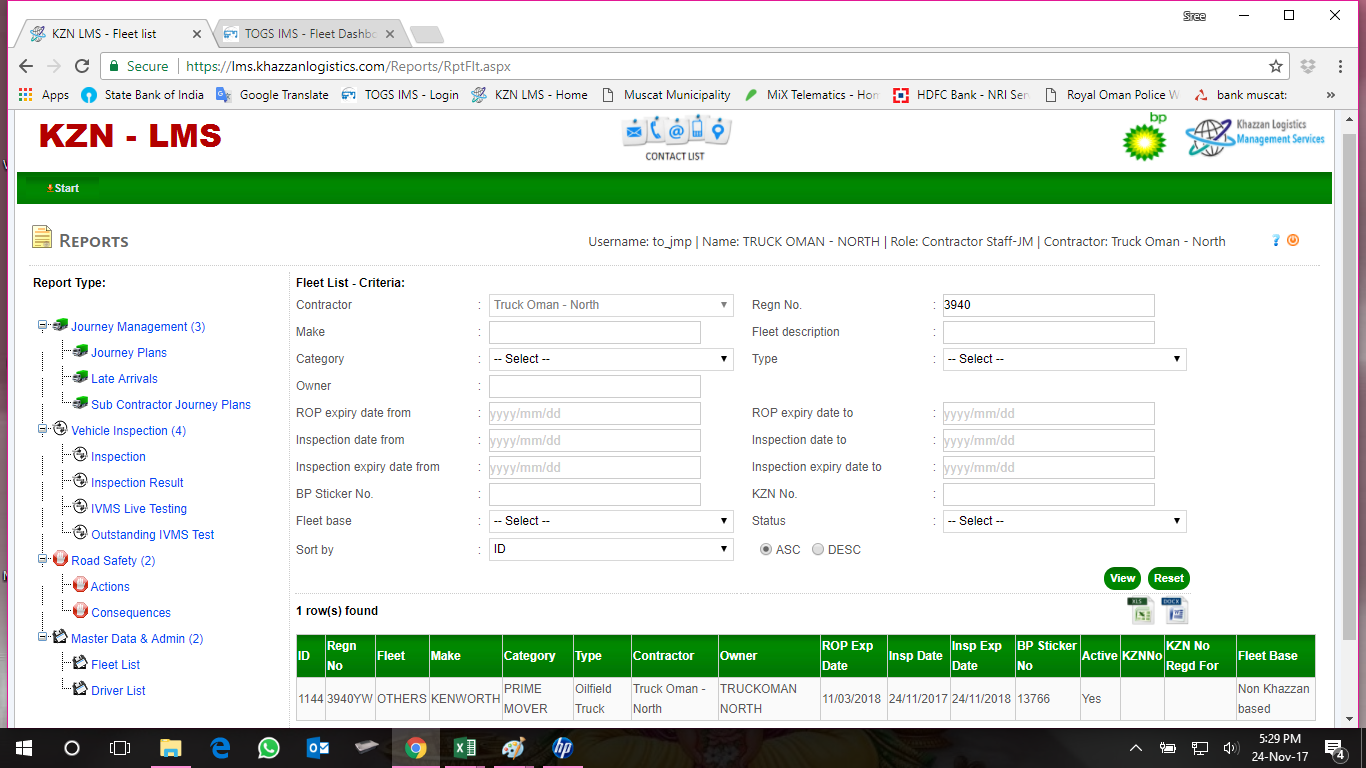Click the browser reload icon
The width and height of the screenshot is (1366, 768).
pos(82,66)
